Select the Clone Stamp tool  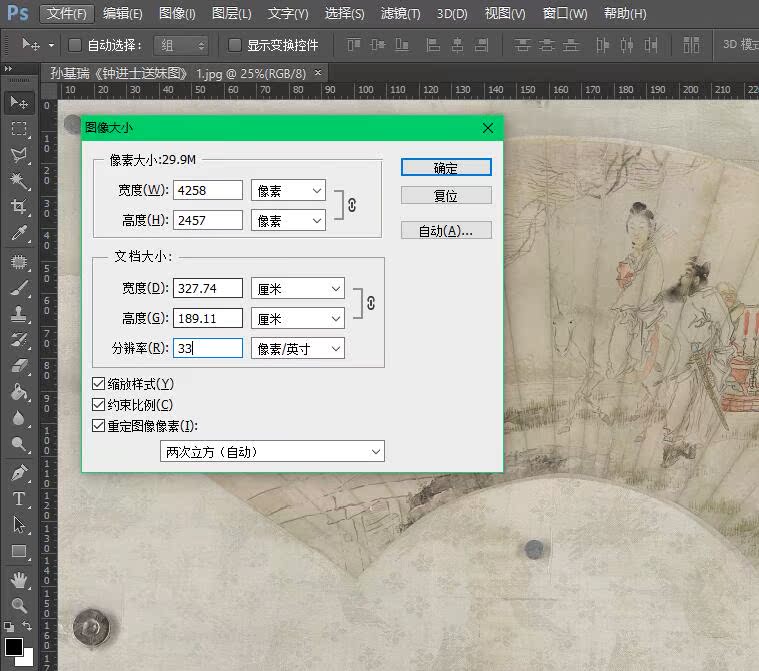(19, 314)
